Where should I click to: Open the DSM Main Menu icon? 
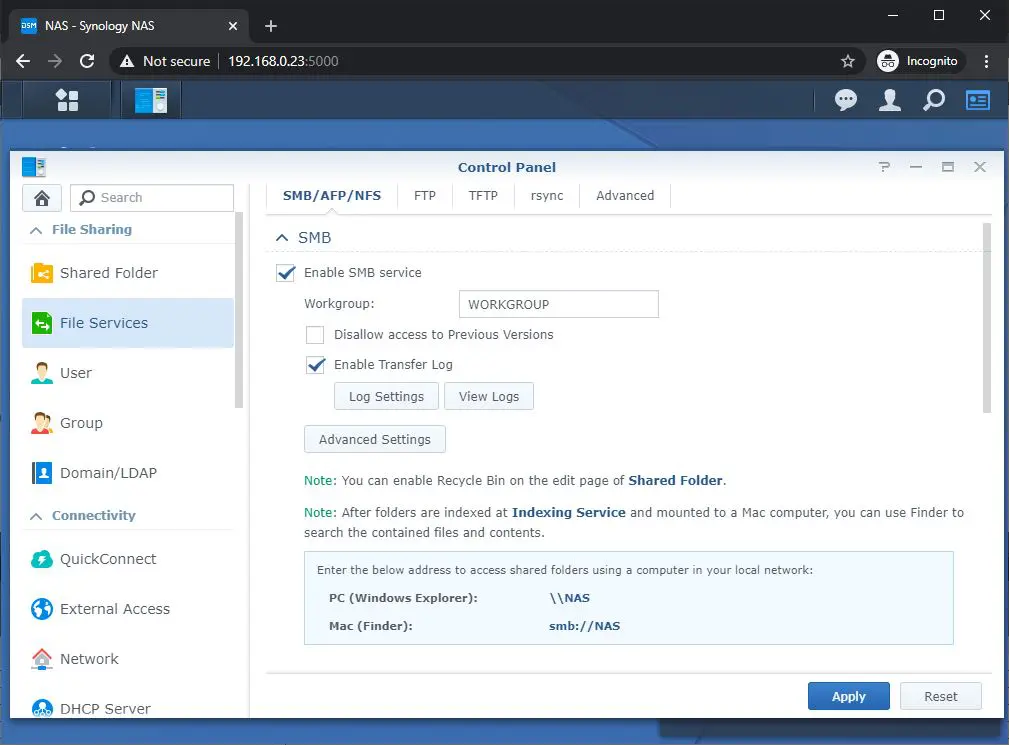tap(67, 100)
